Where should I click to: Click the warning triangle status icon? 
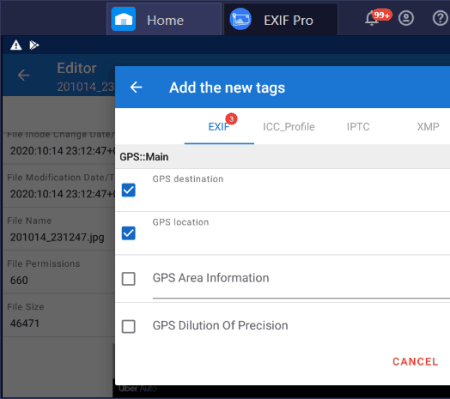pos(16,45)
